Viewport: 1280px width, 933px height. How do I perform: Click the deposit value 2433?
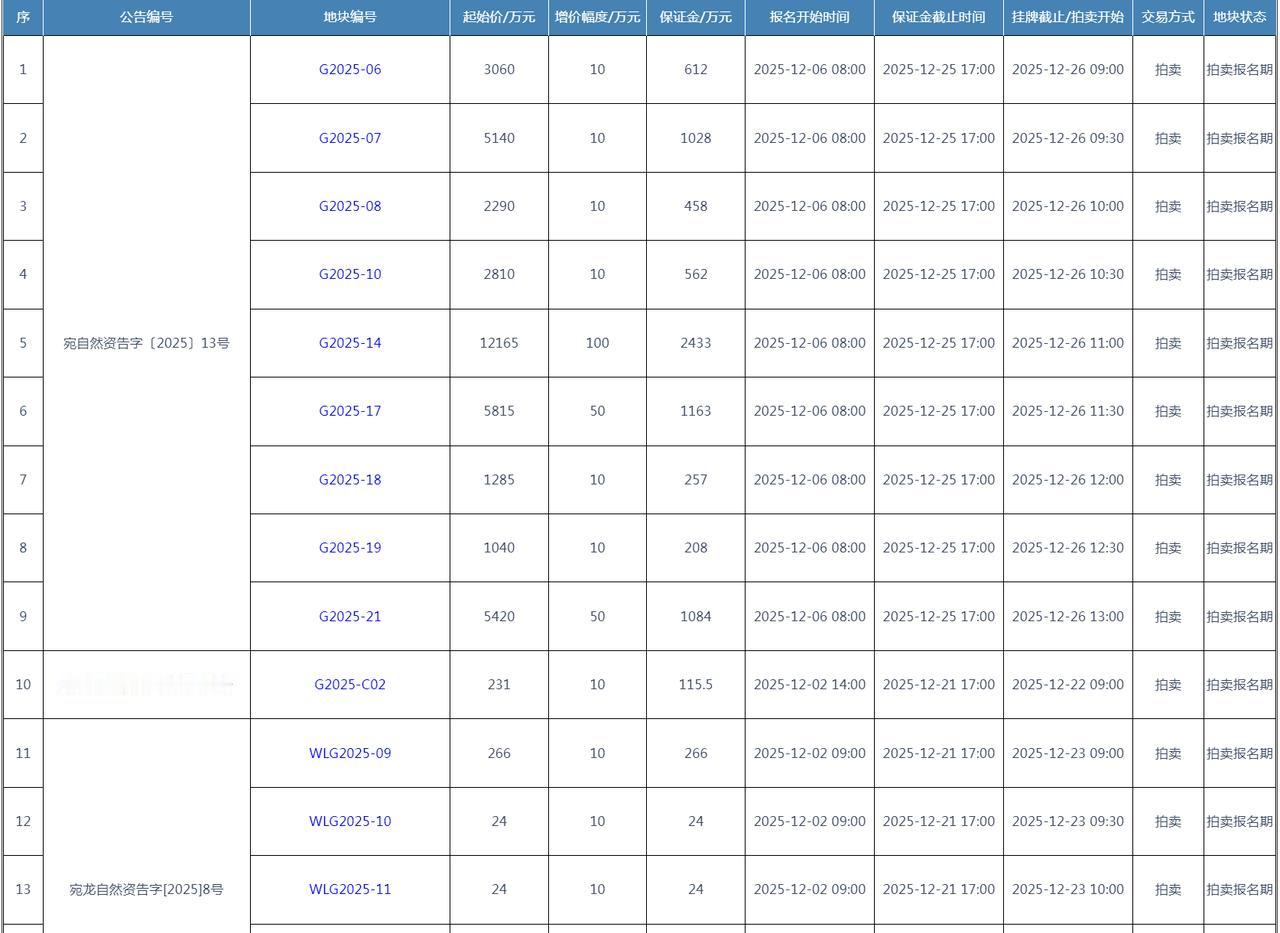[696, 343]
